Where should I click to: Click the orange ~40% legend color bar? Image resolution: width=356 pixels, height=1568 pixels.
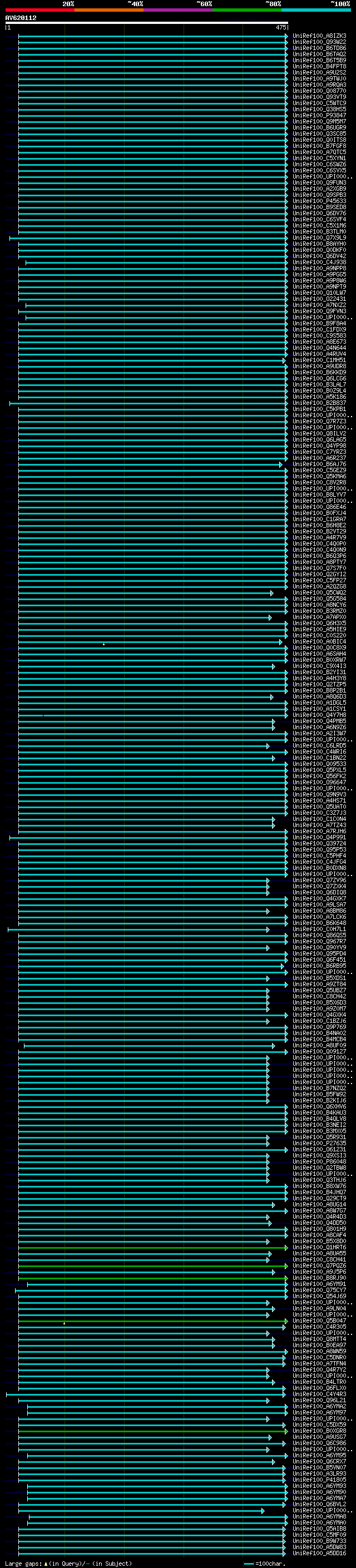coord(109,10)
